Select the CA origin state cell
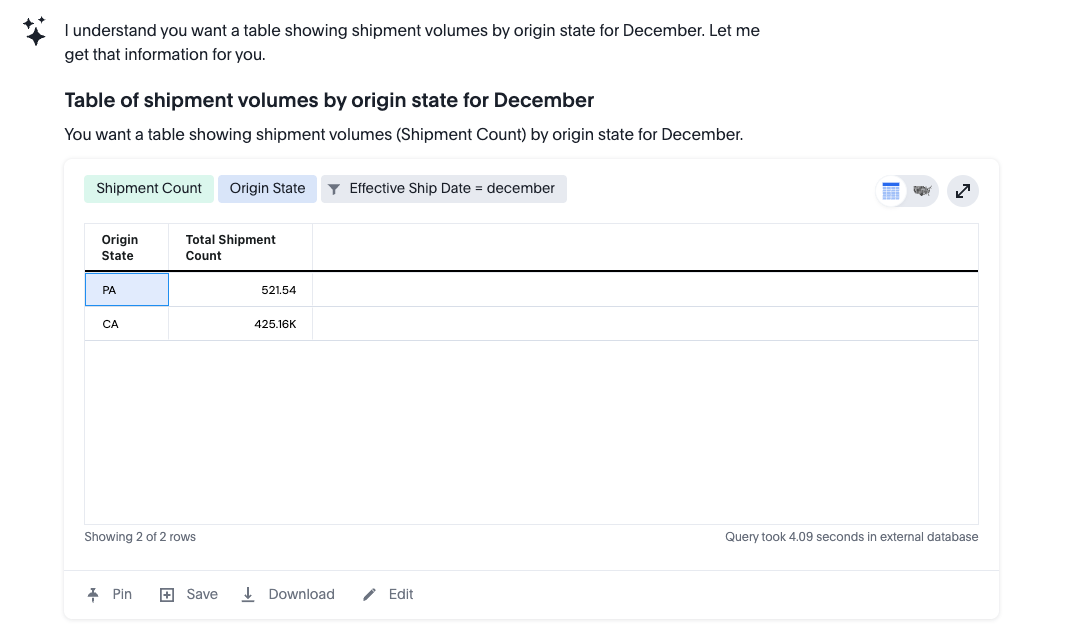1066x637 pixels. (126, 324)
